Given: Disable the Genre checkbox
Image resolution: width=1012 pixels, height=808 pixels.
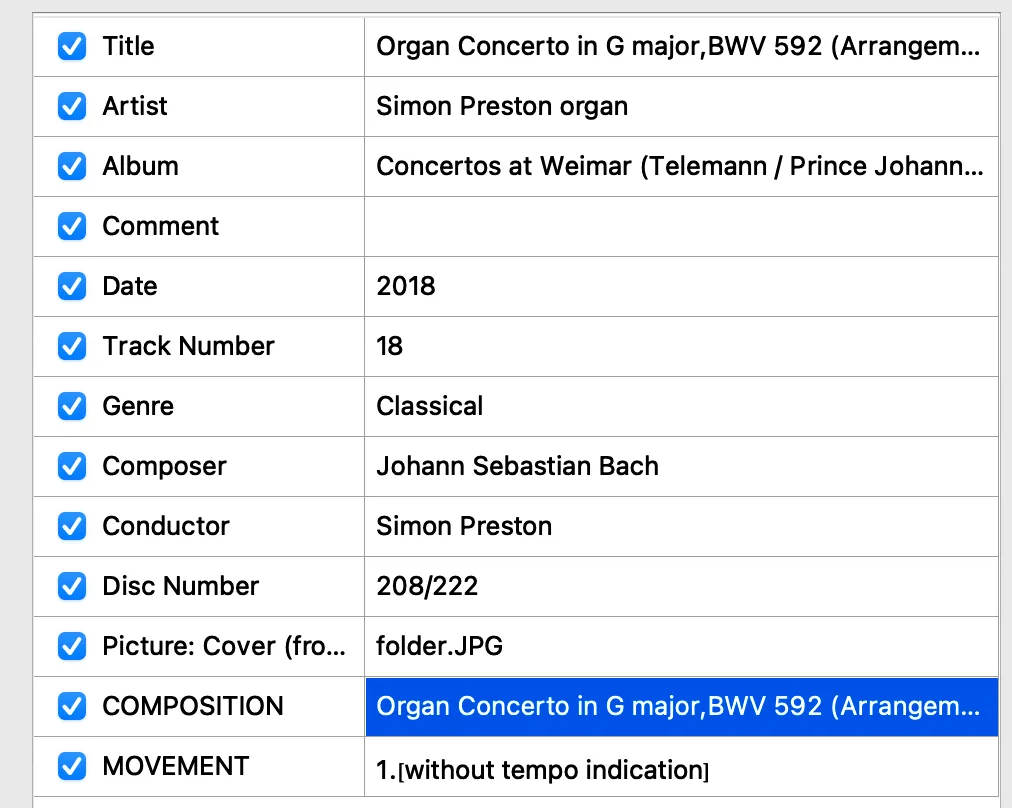Looking at the screenshot, I should coord(72,406).
